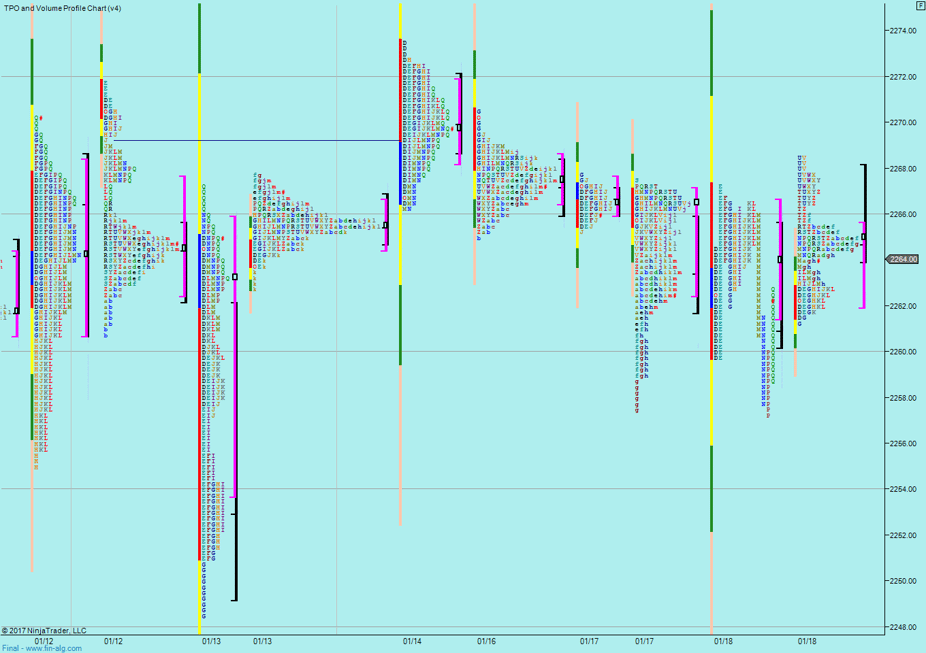Image resolution: width=926 pixels, height=653 pixels.
Task: Select the 2258.00 price scale label
Action: (x=903, y=398)
